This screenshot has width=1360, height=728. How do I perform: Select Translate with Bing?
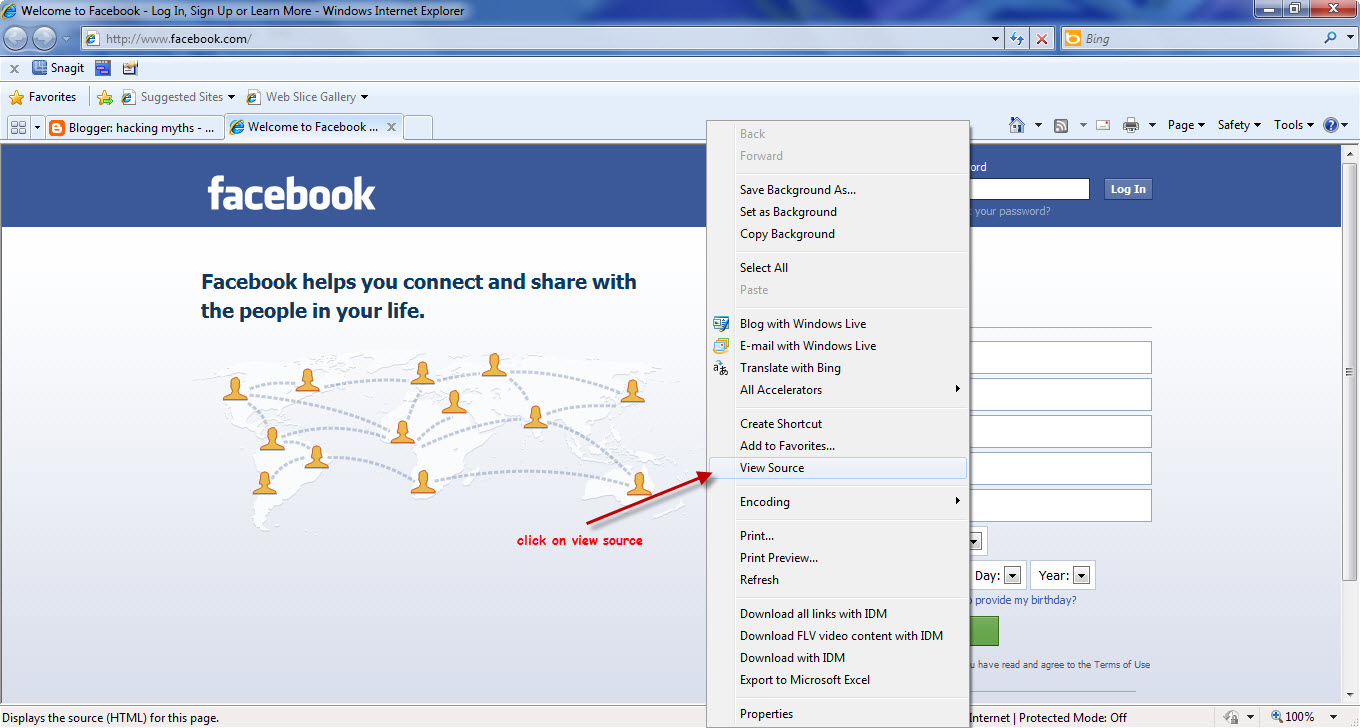(x=838, y=368)
